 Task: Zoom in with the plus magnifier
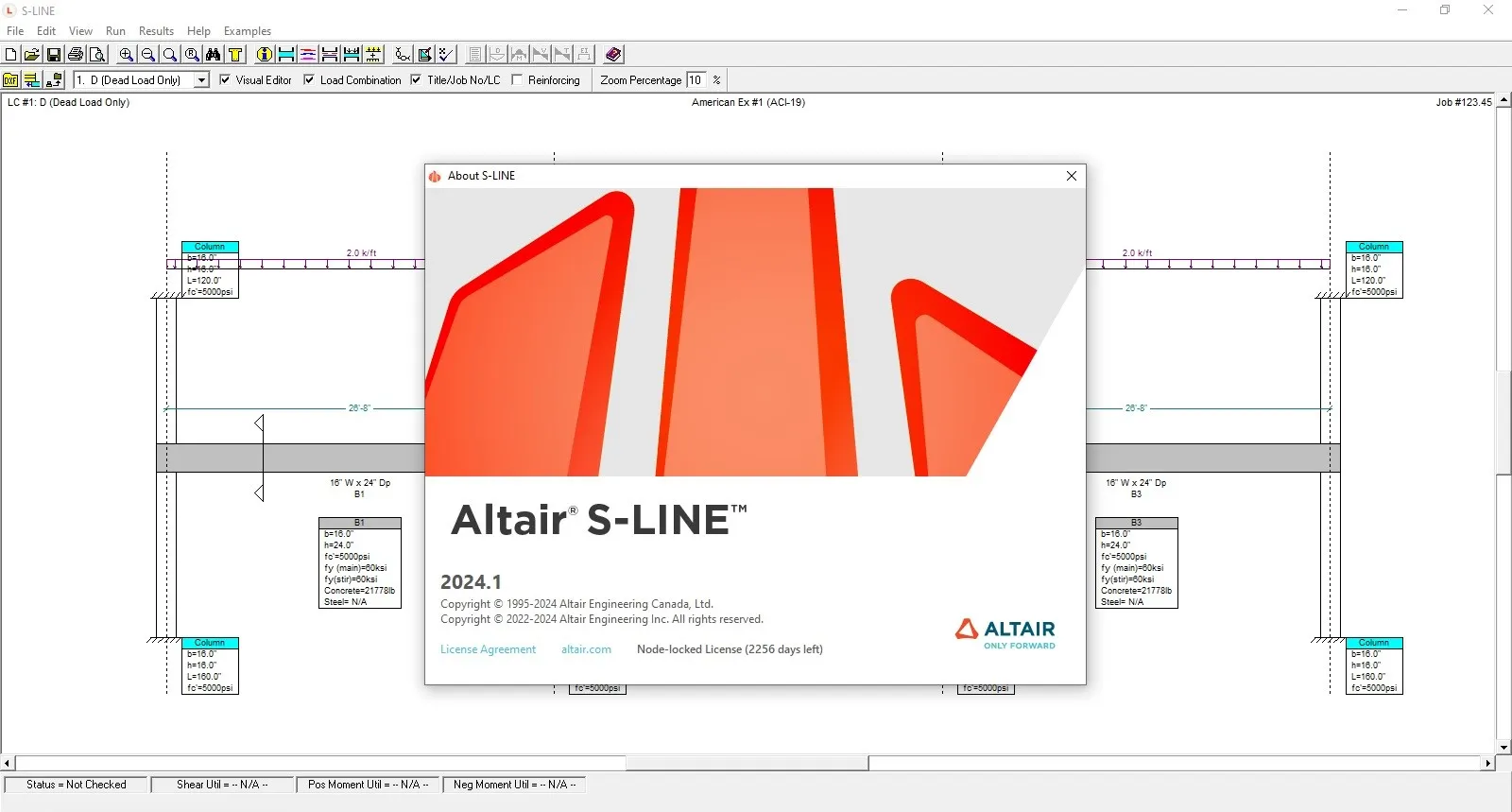126,55
